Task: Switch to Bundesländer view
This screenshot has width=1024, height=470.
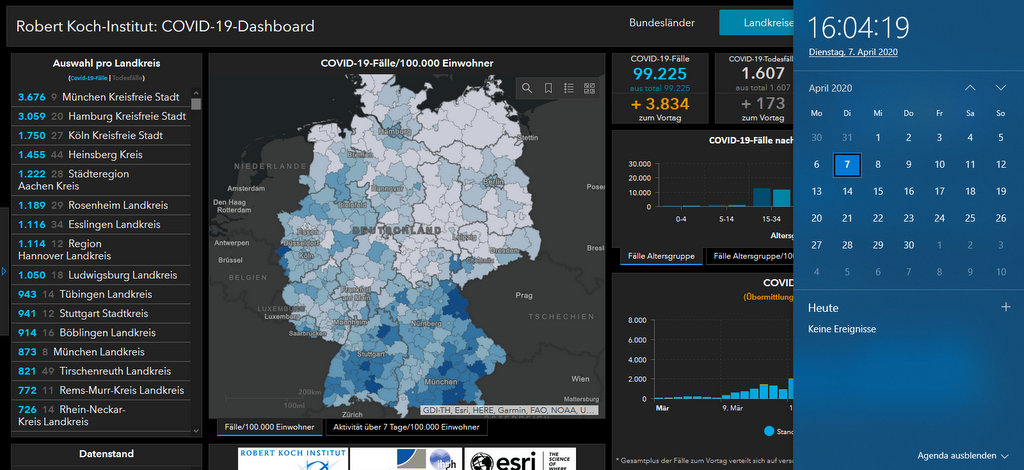Action: pos(662,23)
